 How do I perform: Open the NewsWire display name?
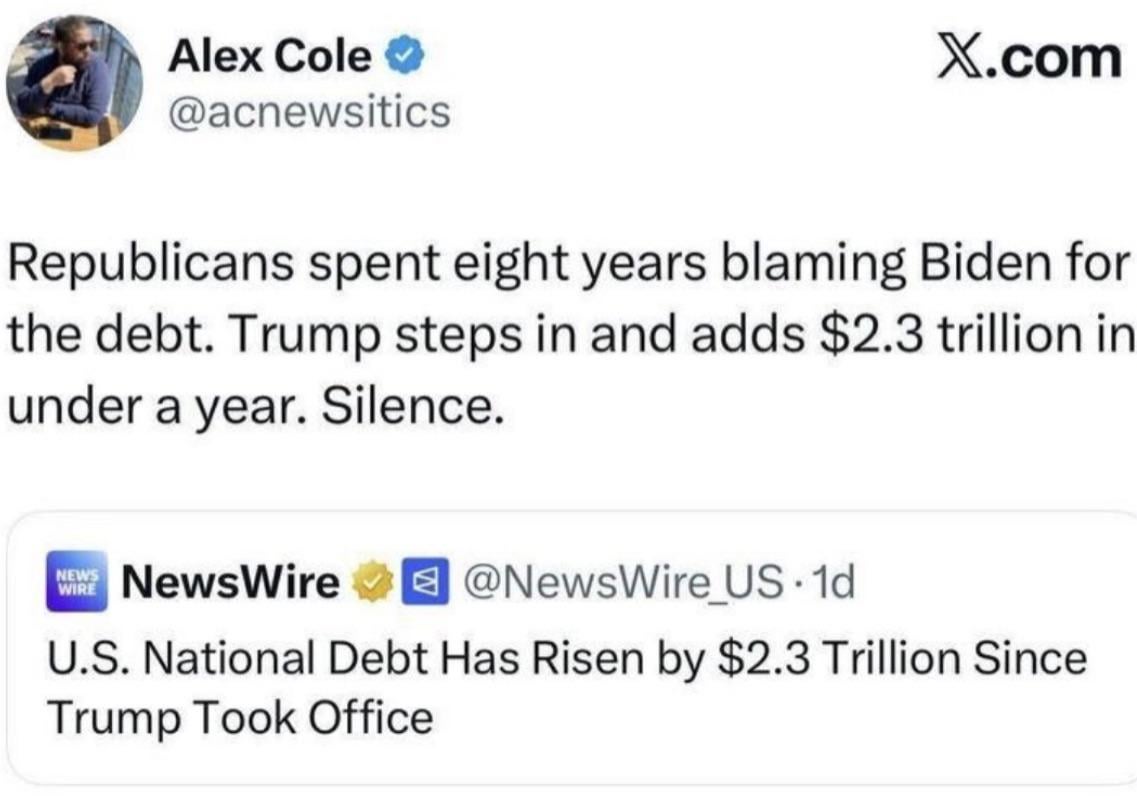(229, 583)
